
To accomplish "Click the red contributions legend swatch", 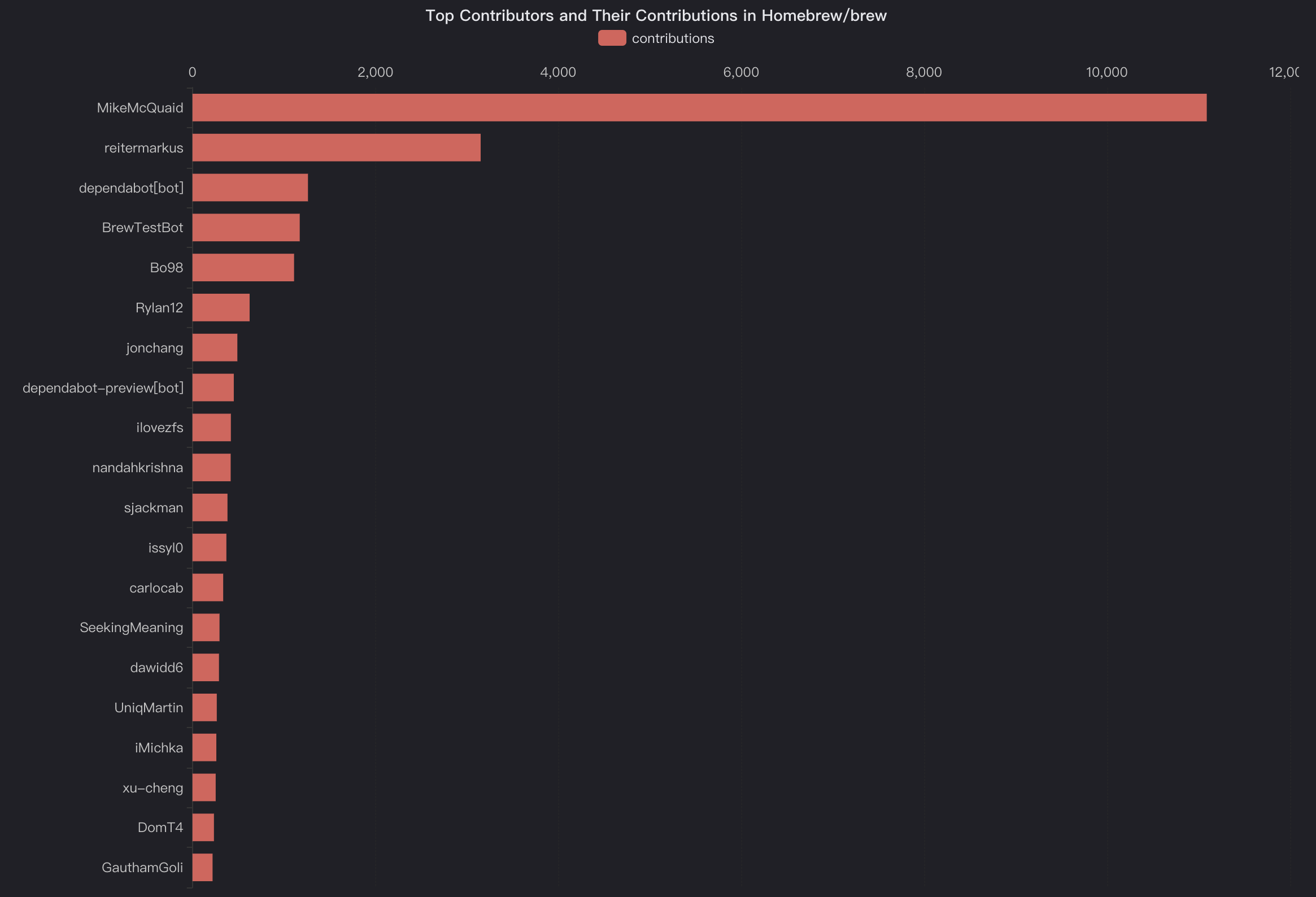I will click(612, 38).
